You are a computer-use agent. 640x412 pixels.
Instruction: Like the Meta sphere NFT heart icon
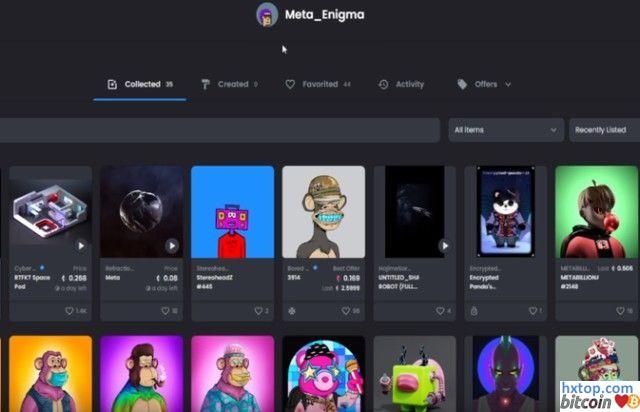(162, 311)
